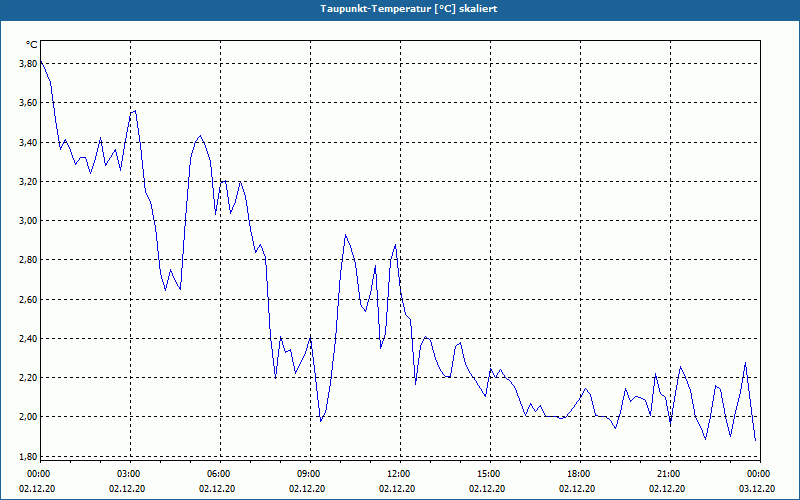Click the 2,20 y-axis value
The width and height of the screenshot is (800, 500).
(x=28, y=378)
